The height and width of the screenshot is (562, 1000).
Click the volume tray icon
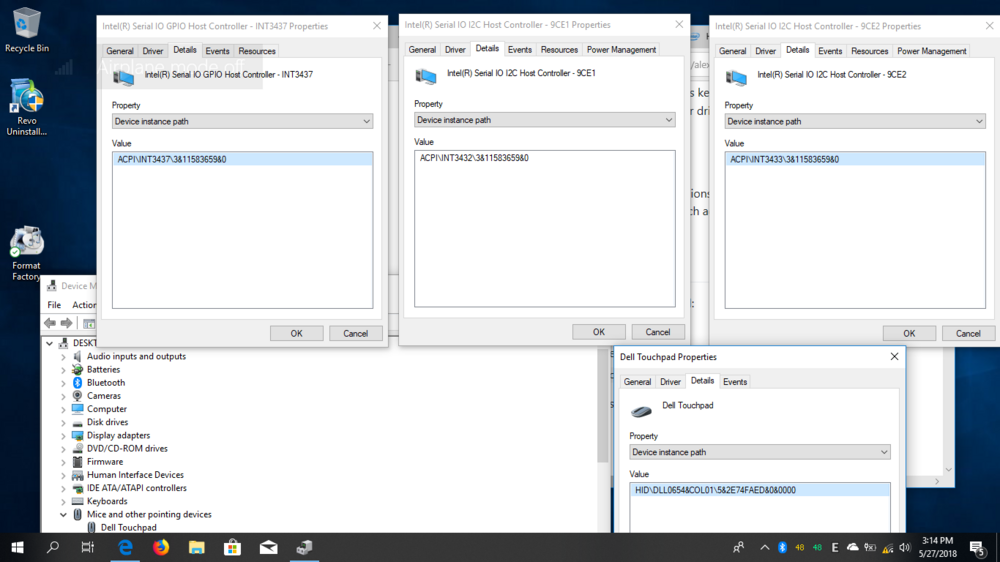(x=905, y=547)
